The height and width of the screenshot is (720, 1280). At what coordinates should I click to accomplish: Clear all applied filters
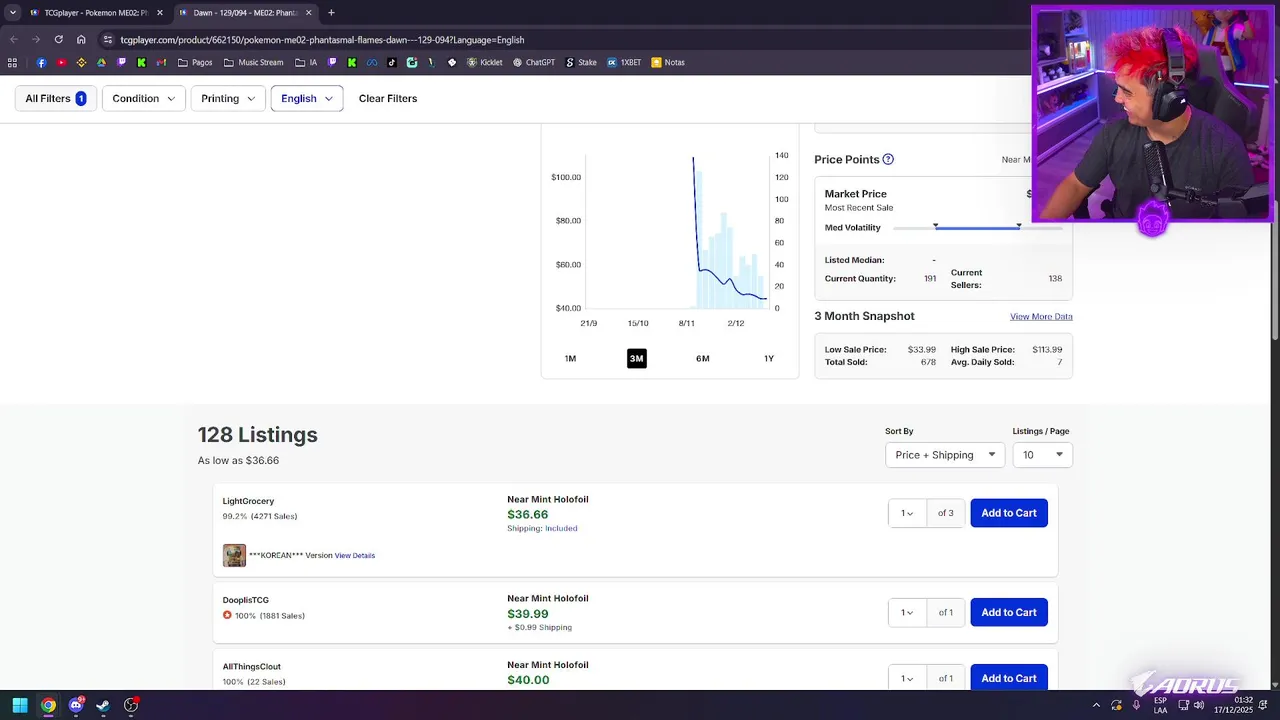tap(388, 98)
